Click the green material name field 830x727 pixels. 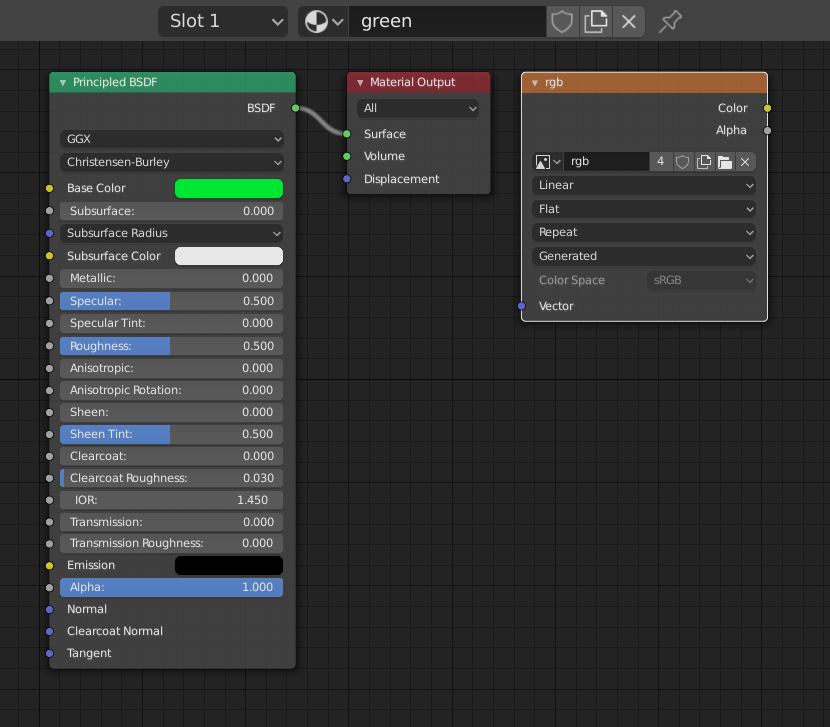pos(447,21)
